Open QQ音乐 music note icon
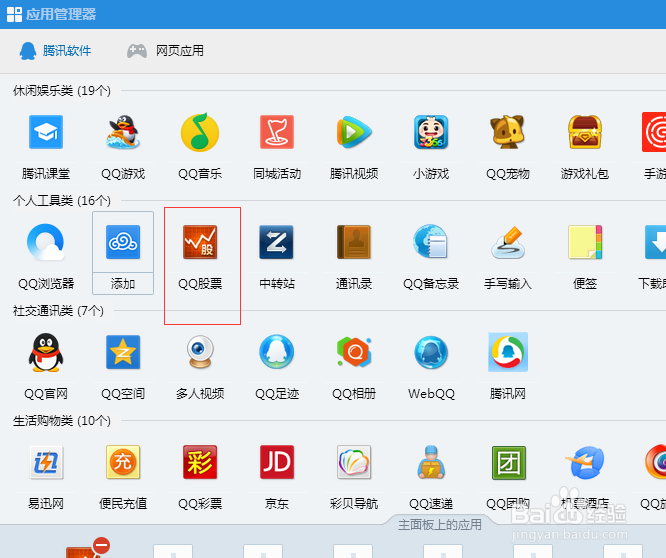 point(200,132)
